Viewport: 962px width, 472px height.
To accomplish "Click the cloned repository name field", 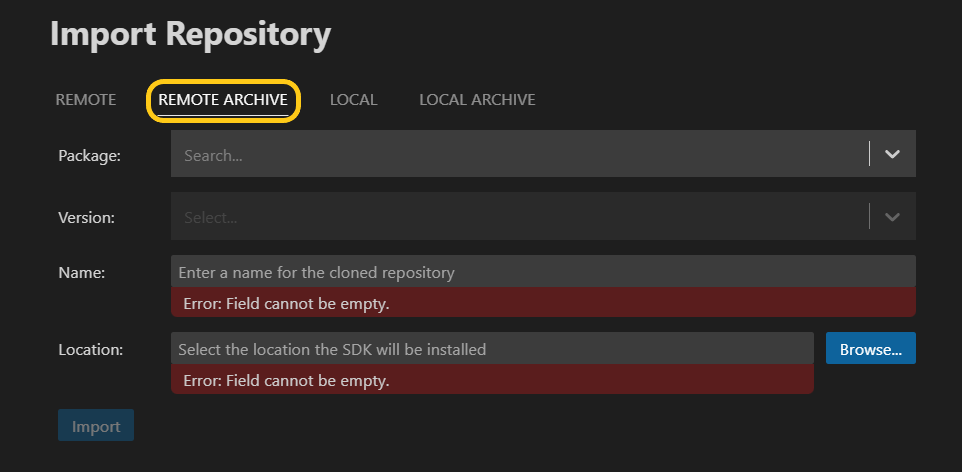I will (542, 272).
